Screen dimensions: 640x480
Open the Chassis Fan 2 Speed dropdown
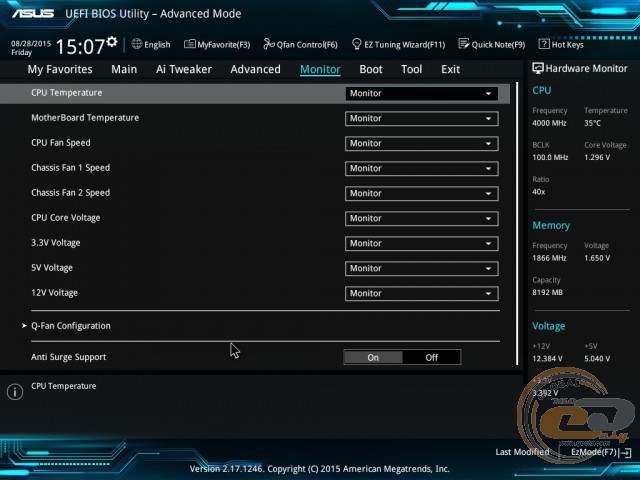pos(421,193)
